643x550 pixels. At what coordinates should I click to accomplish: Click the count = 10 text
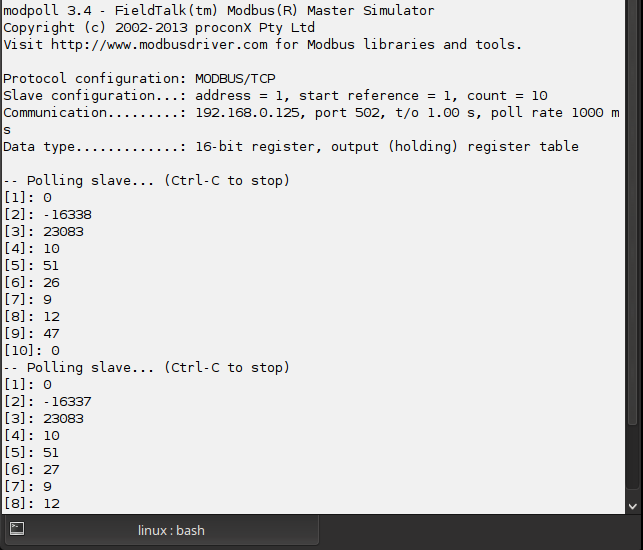[x=507, y=96]
